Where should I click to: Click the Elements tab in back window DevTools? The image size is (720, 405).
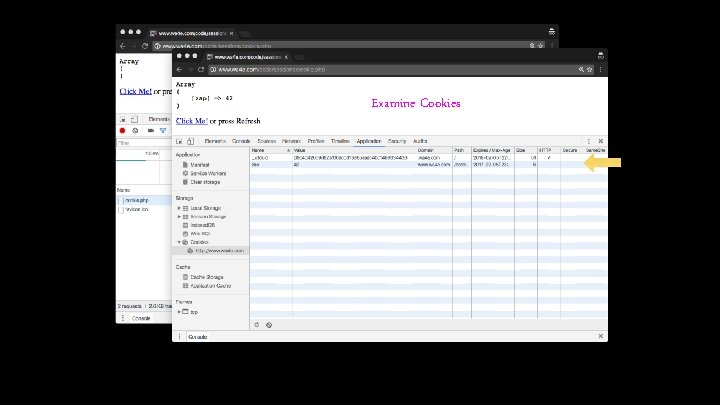159,119
